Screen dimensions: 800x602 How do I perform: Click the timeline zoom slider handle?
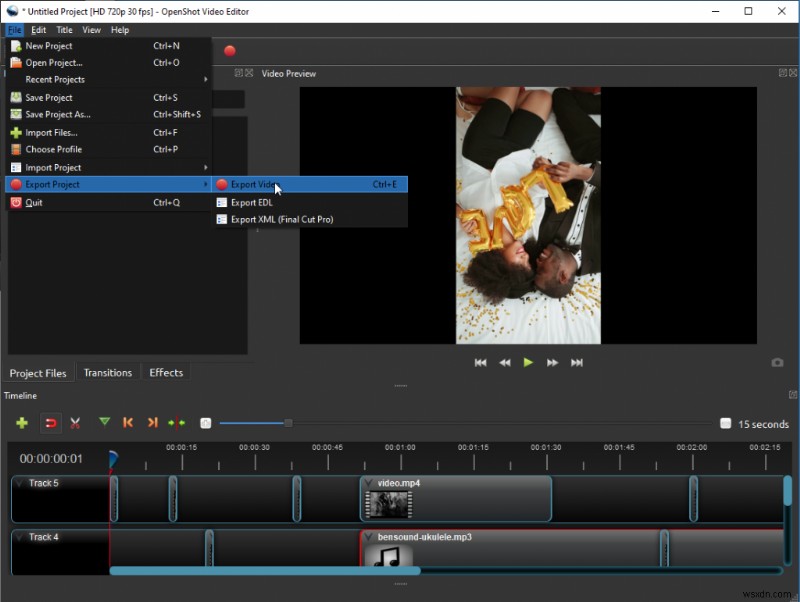288,423
